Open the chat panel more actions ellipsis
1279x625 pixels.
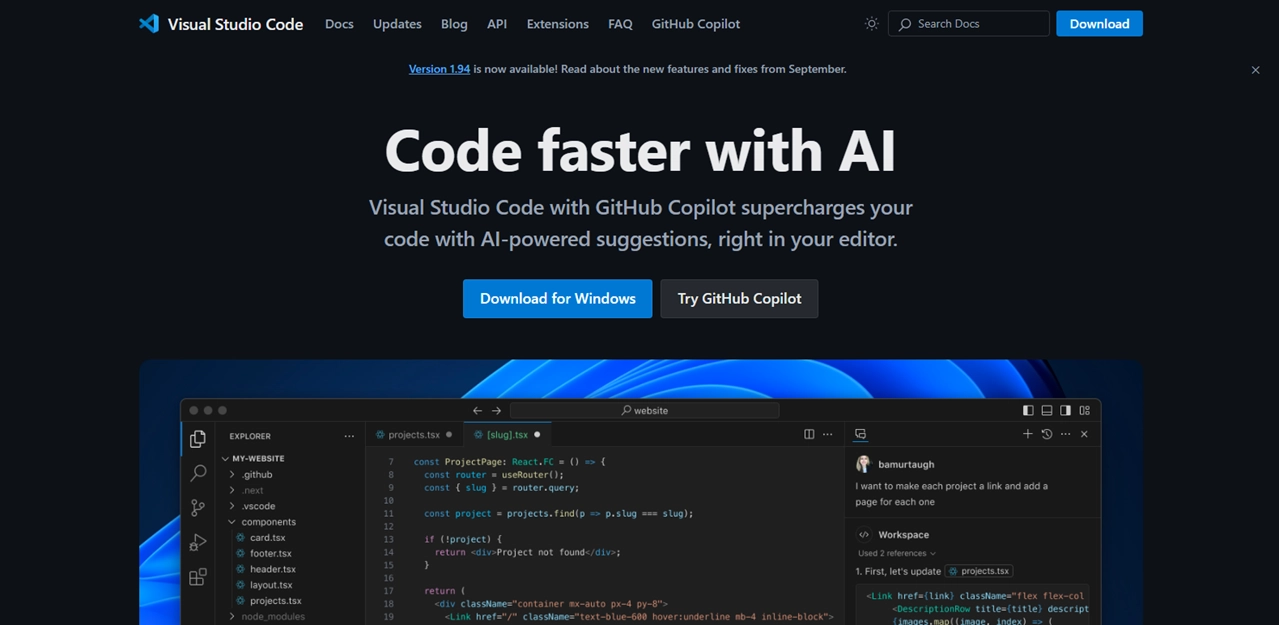tap(1065, 434)
